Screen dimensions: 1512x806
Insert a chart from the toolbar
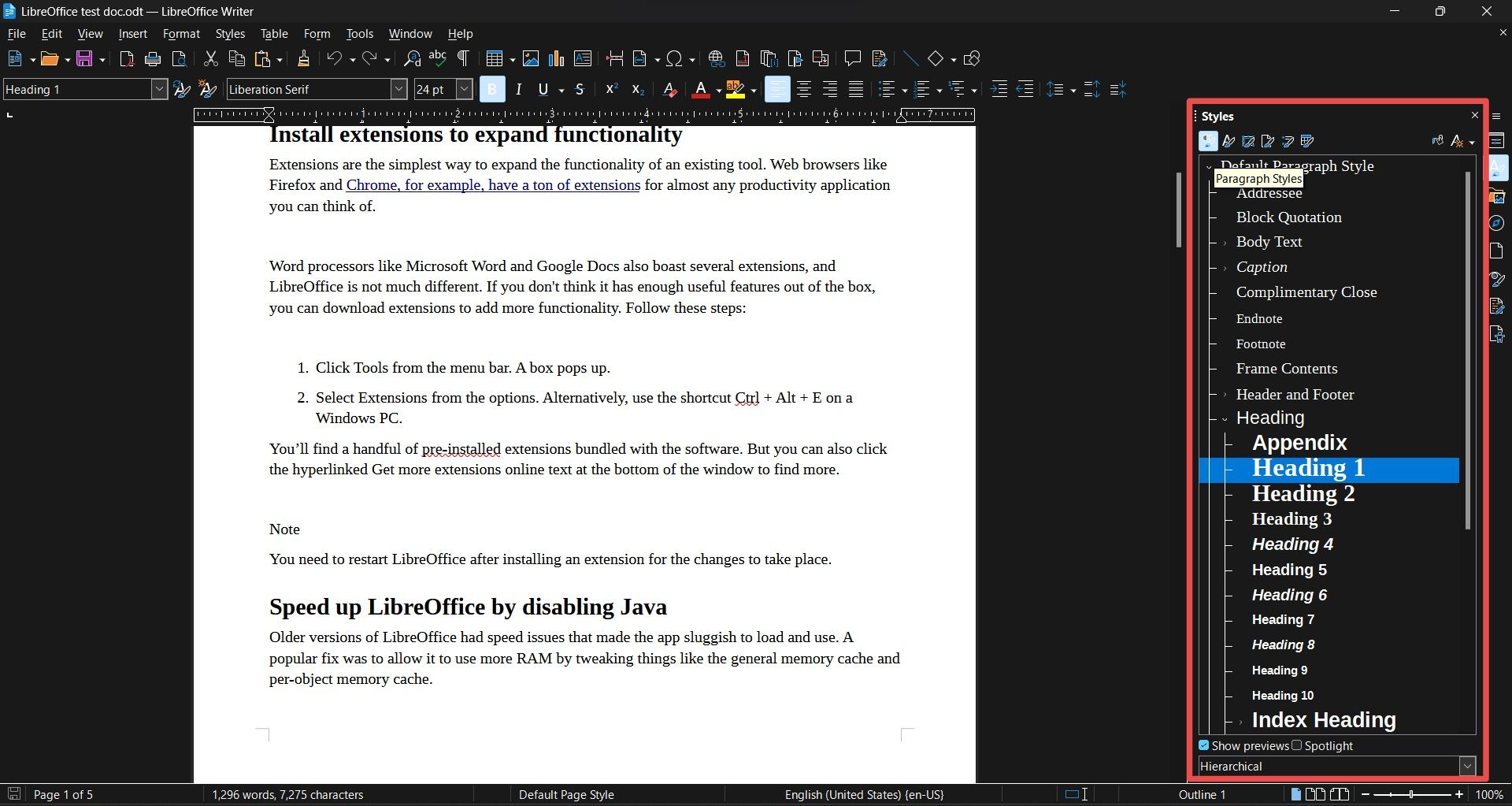tap(556, 58)
